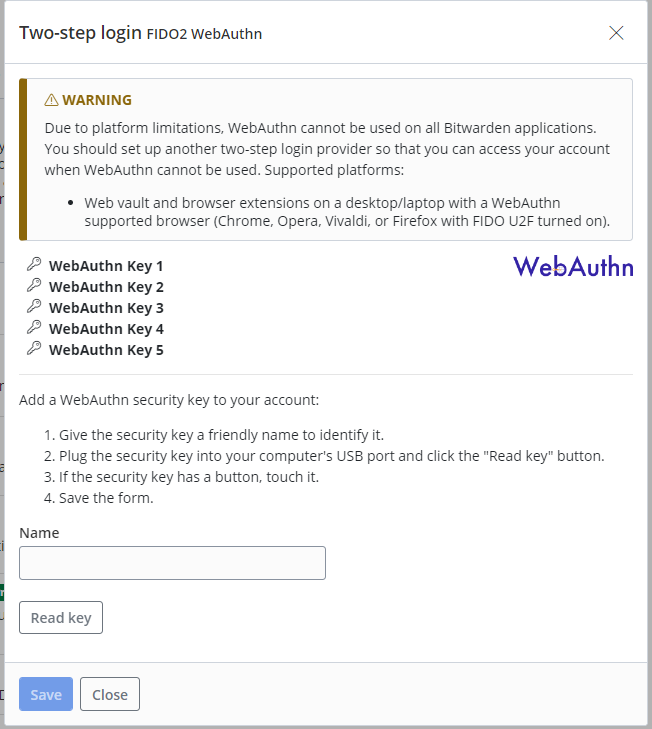This screenshot has width=652, height=729.
Task: Click the key icon beside WebAuthn Key 1
Action: tap(34, 265)
